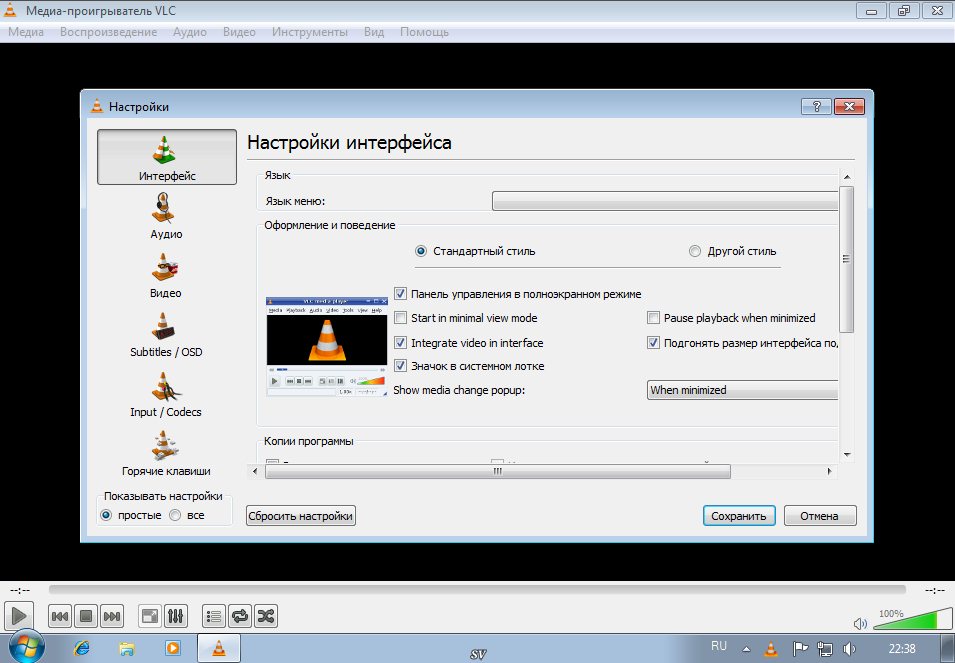This screenshot has height=663, width=955.
Task: Open extended settings equalizer icon
Action: [x=175, y=616]
